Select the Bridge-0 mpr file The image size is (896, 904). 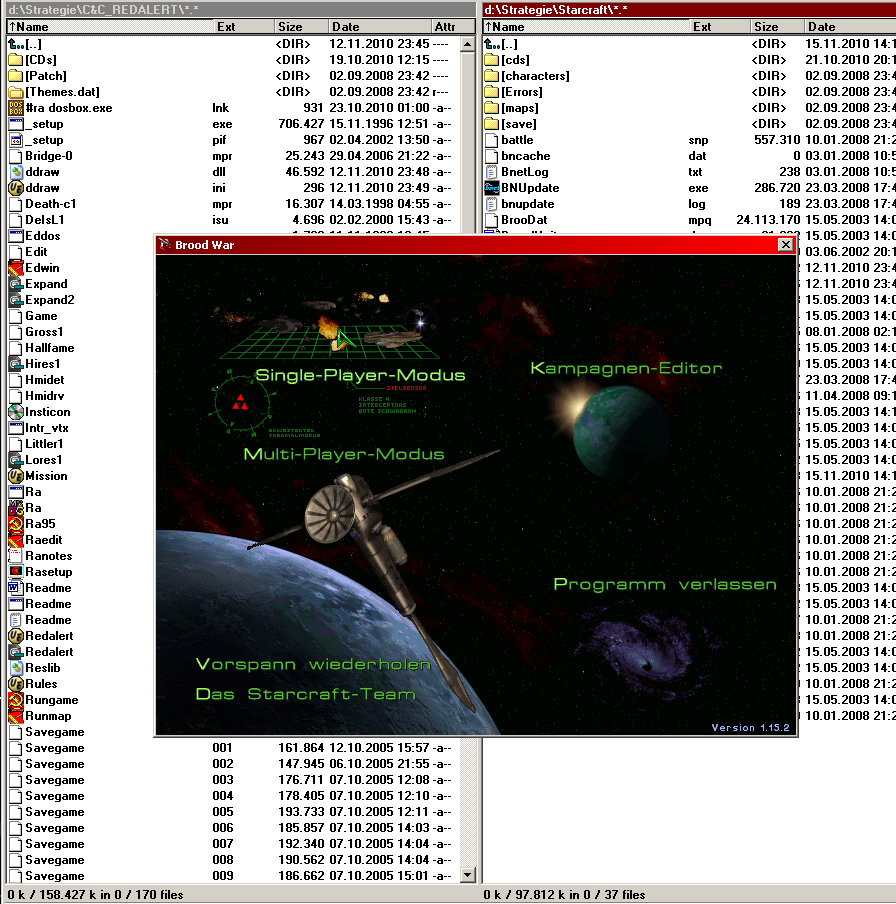pyautogui.click(x=233, y=156)
